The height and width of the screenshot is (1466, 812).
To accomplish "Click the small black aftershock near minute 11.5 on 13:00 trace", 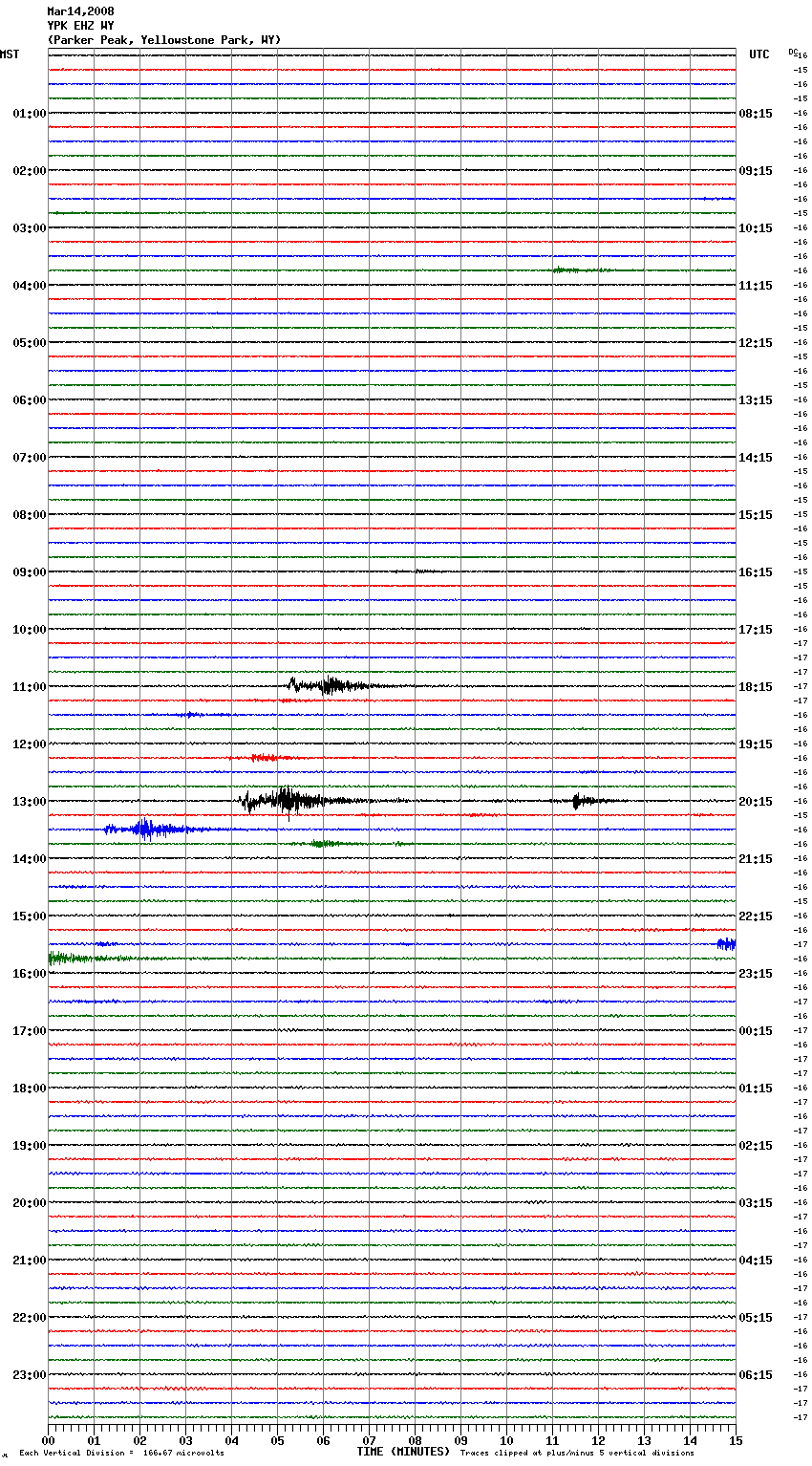I will 583,801.
